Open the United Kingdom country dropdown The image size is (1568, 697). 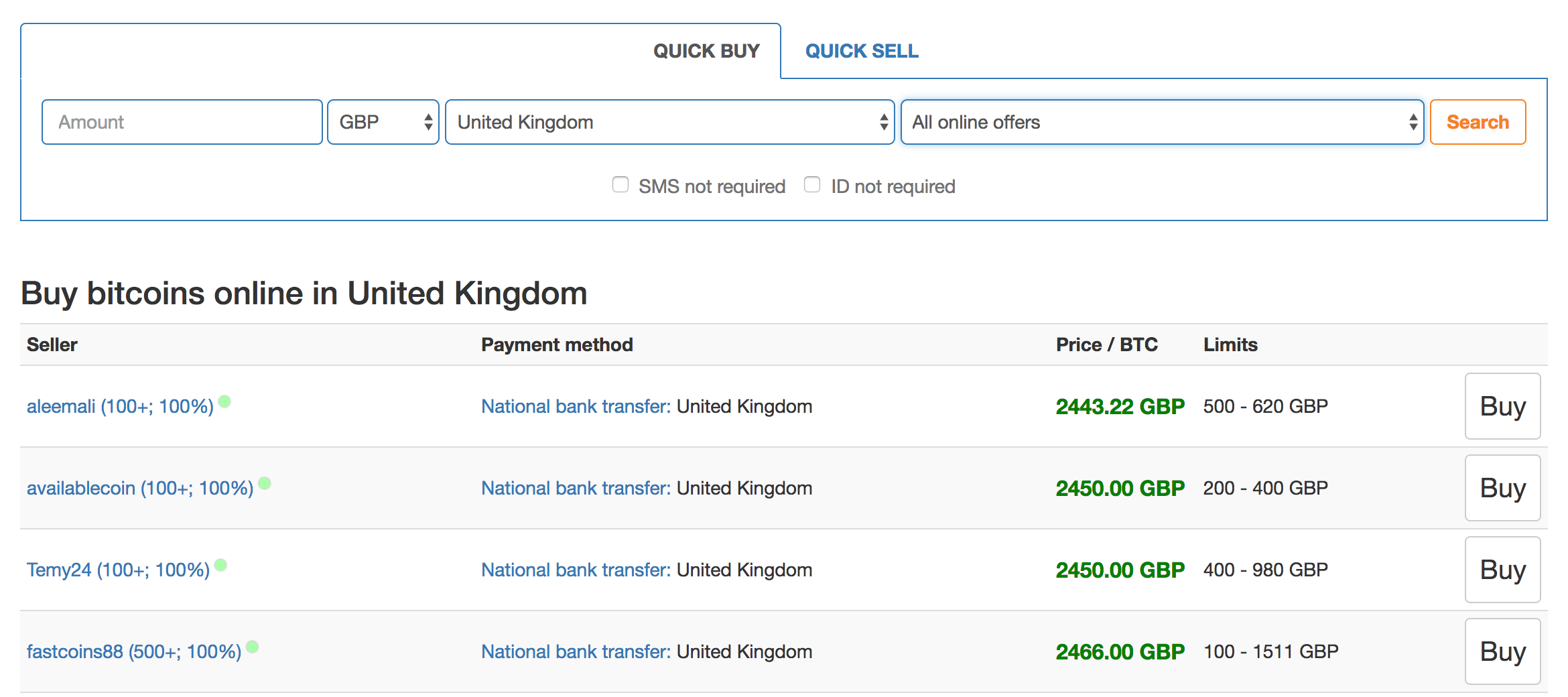pos(669,122)
